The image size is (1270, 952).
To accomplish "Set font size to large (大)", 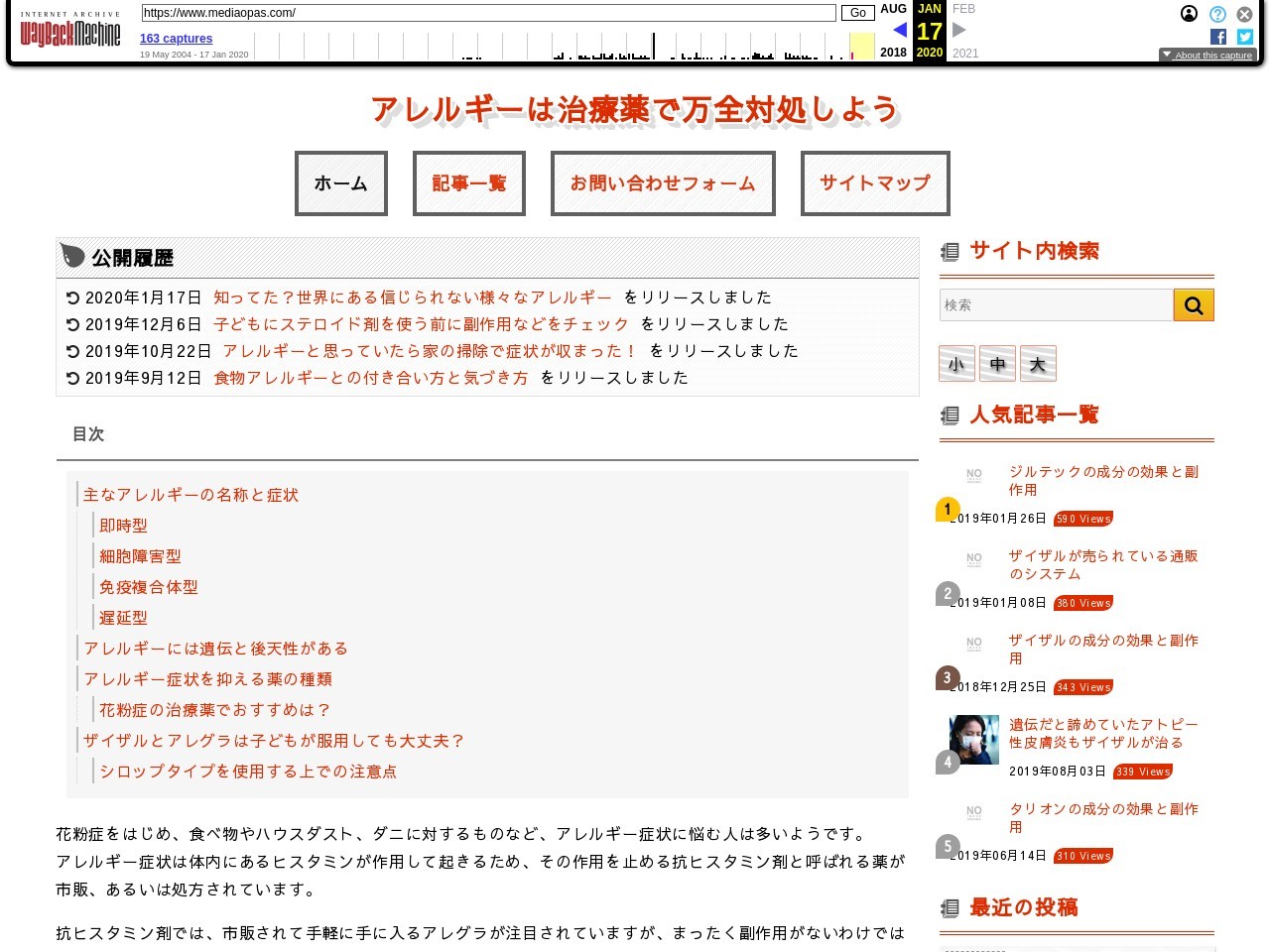I will tap(1038, 364).
